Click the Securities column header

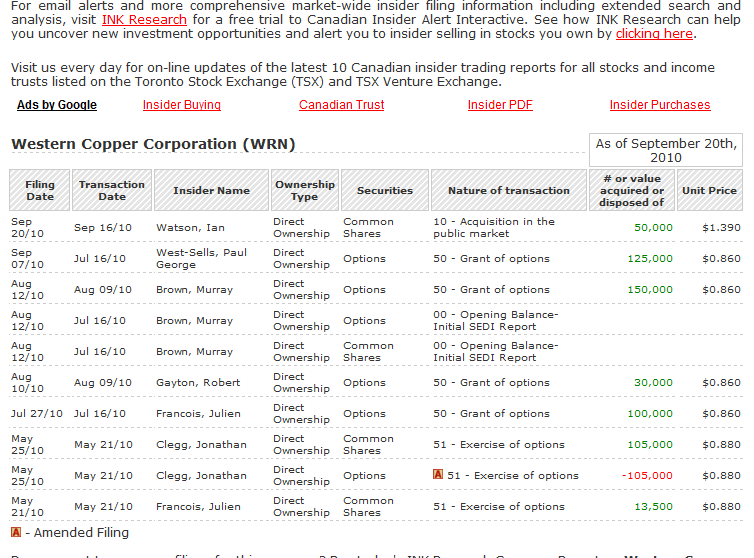point(385,190)
